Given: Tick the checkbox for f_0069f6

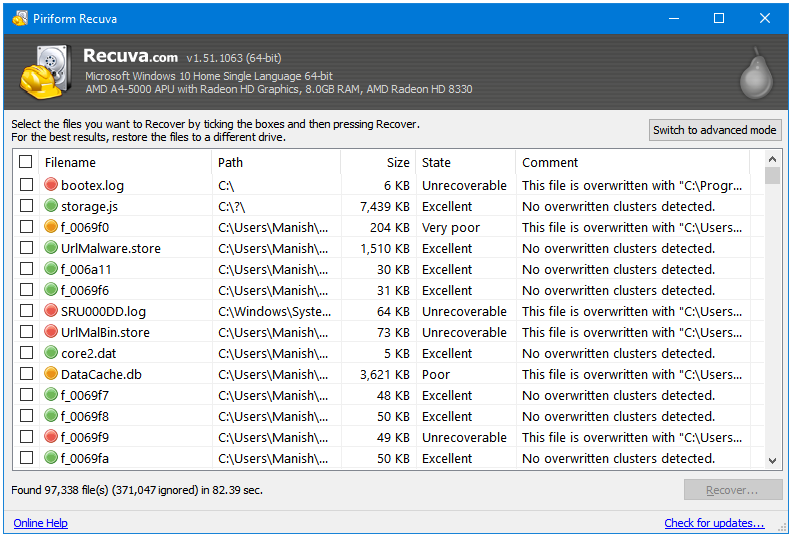Looking at the screenshot, I should (26, 290).
